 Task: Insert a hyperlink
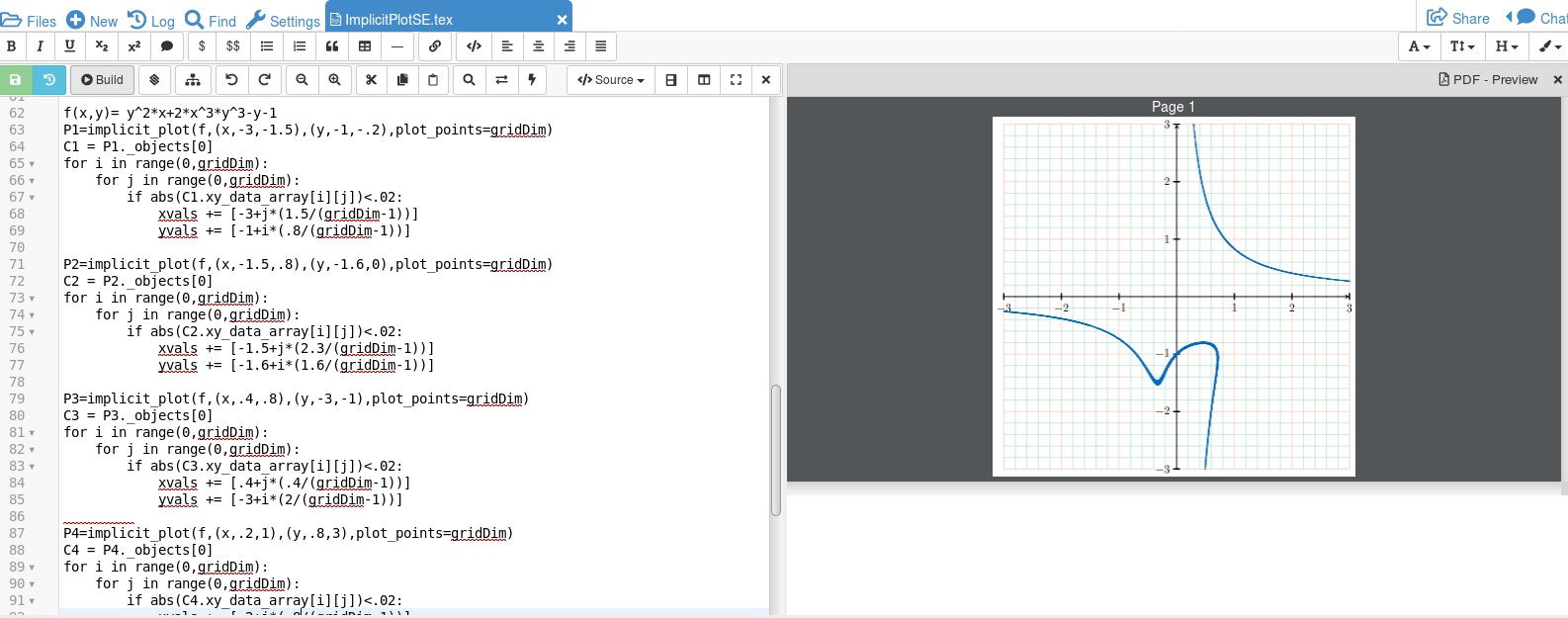click(435, 45)
